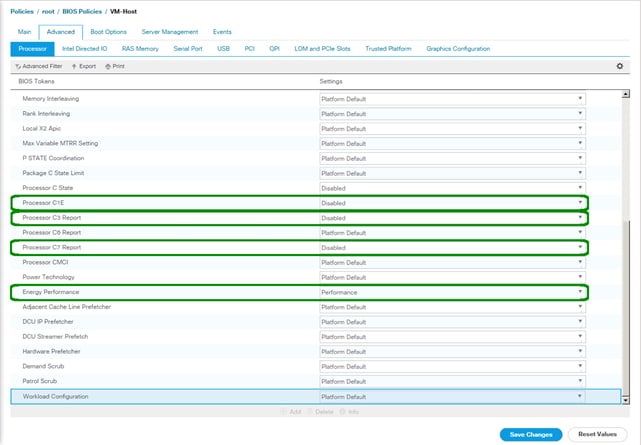Open the Boot Options tab
This screenshot has height=445, width=641.
pos(108,32)
